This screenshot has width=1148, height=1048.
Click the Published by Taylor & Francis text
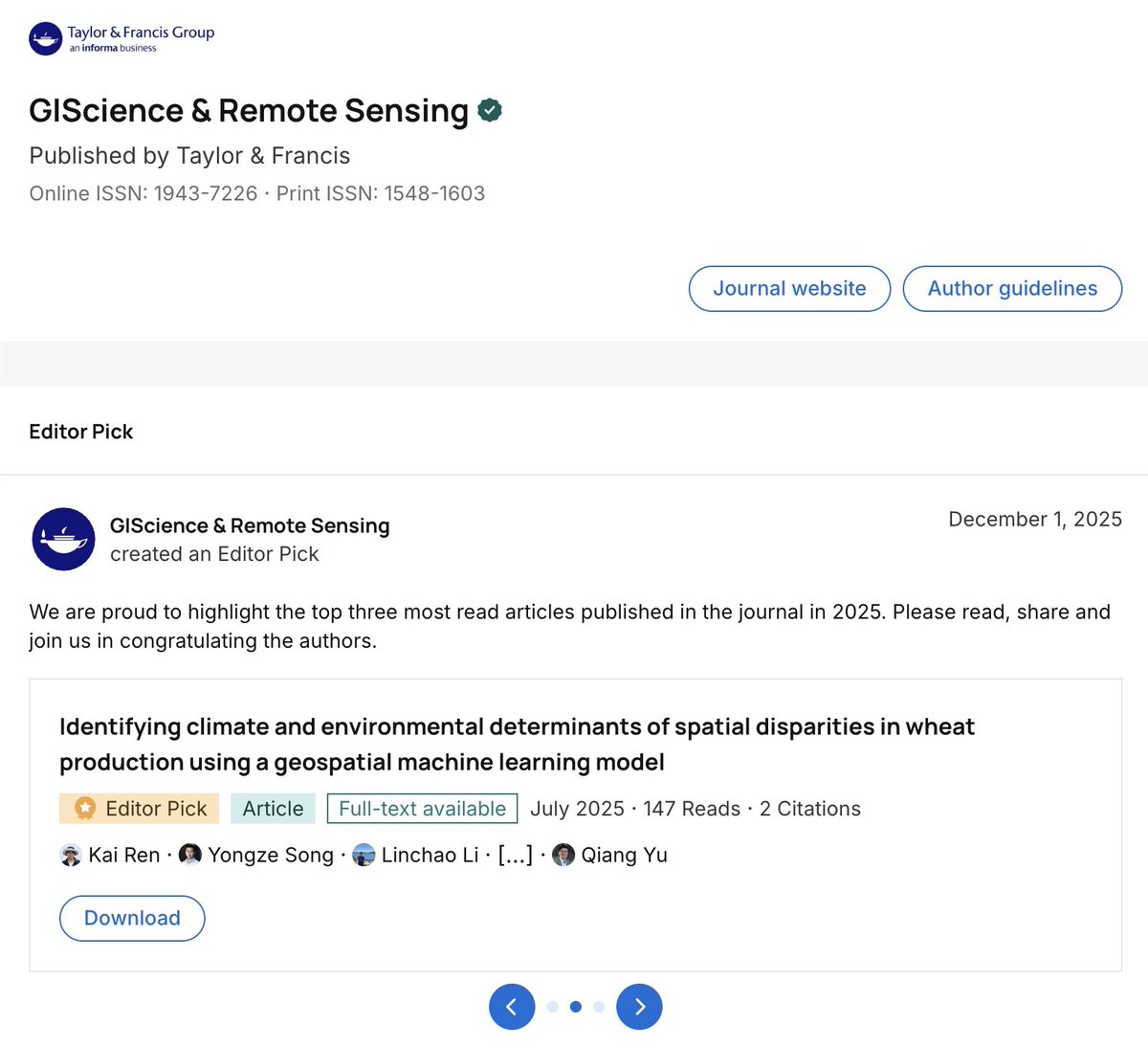pos(189,155)
